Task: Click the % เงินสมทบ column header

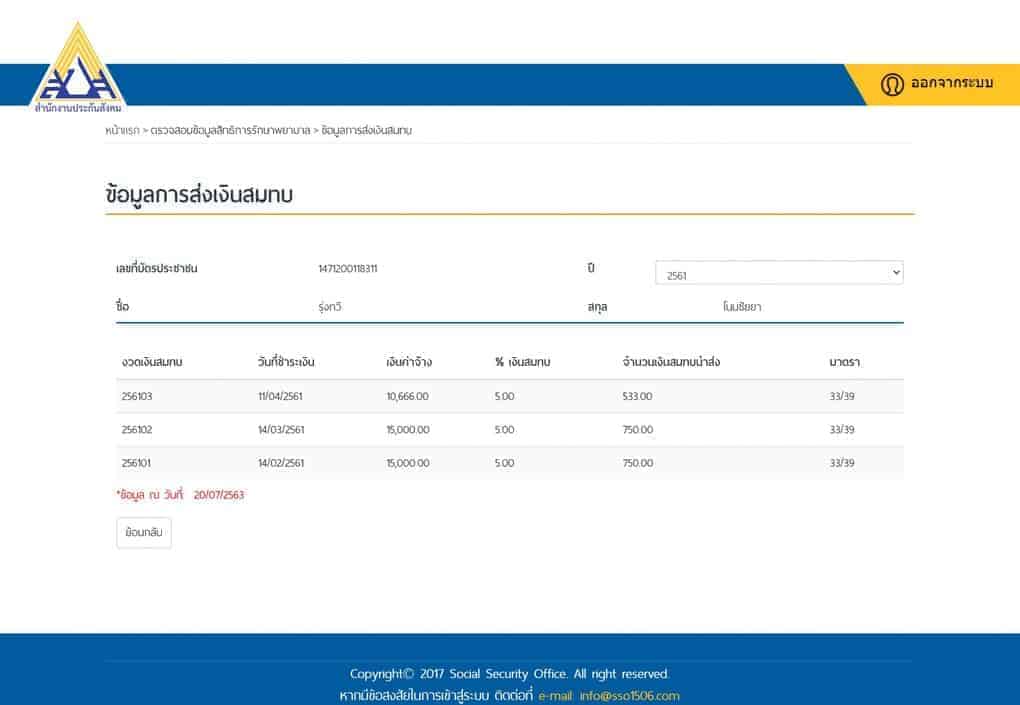Action: point(522,362)
